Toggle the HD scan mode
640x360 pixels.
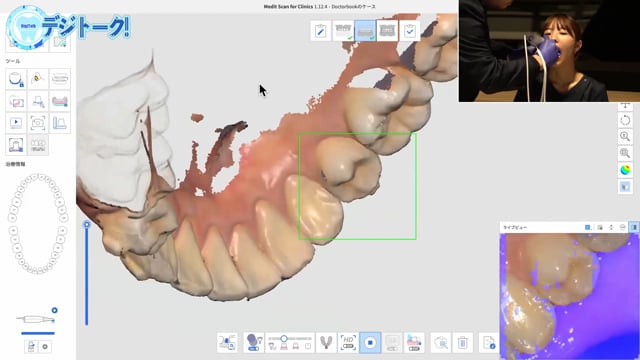pyautogui.click(x=348, y=342)
